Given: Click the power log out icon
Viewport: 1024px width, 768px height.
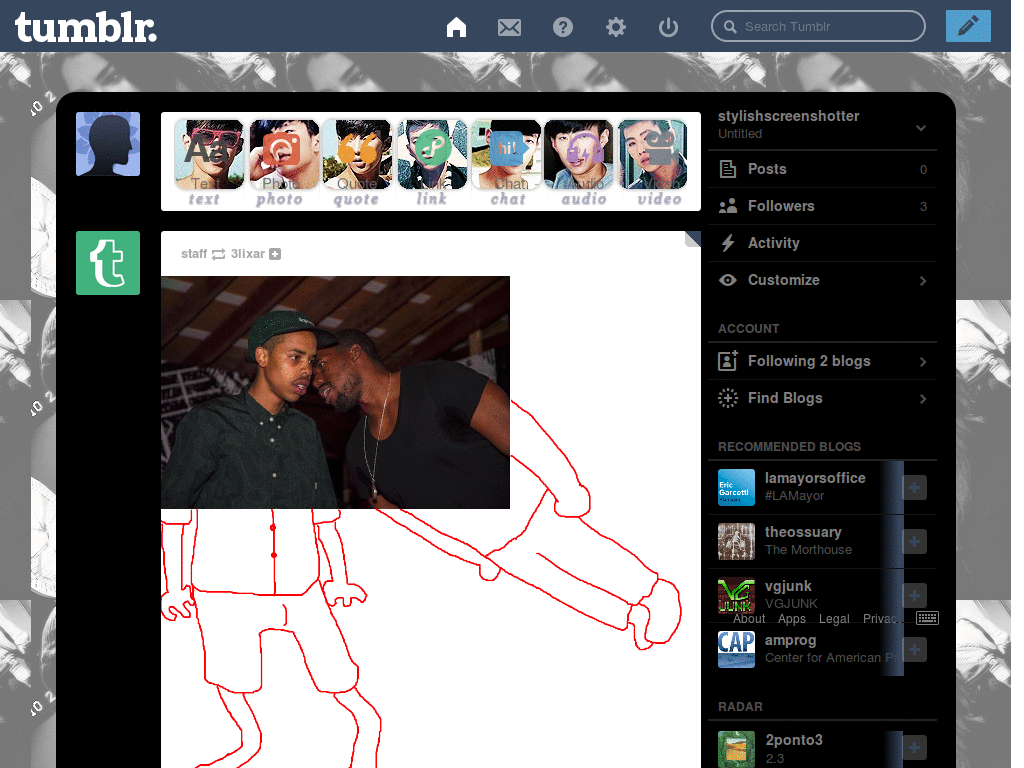Looking at the screenshot, I should click(668, 27).
